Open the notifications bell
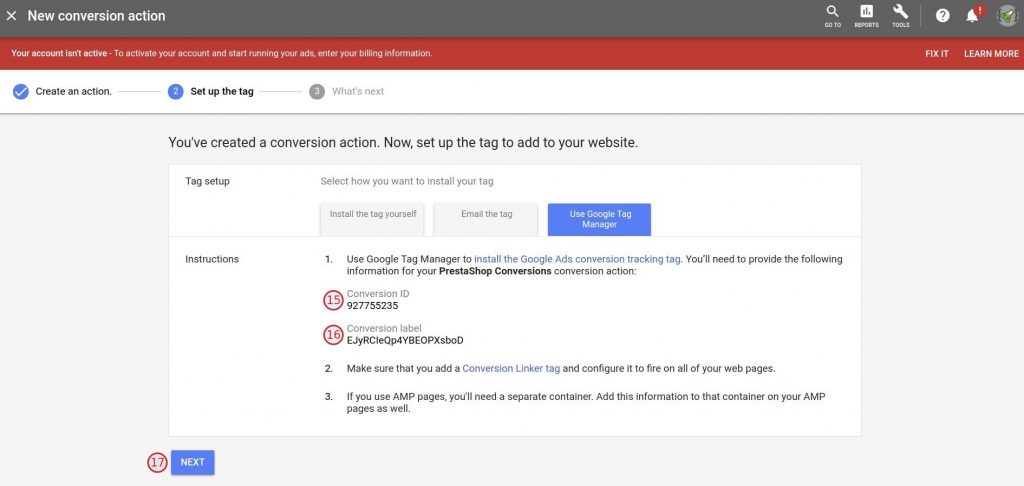1024x486 pixels. (972, 16)
